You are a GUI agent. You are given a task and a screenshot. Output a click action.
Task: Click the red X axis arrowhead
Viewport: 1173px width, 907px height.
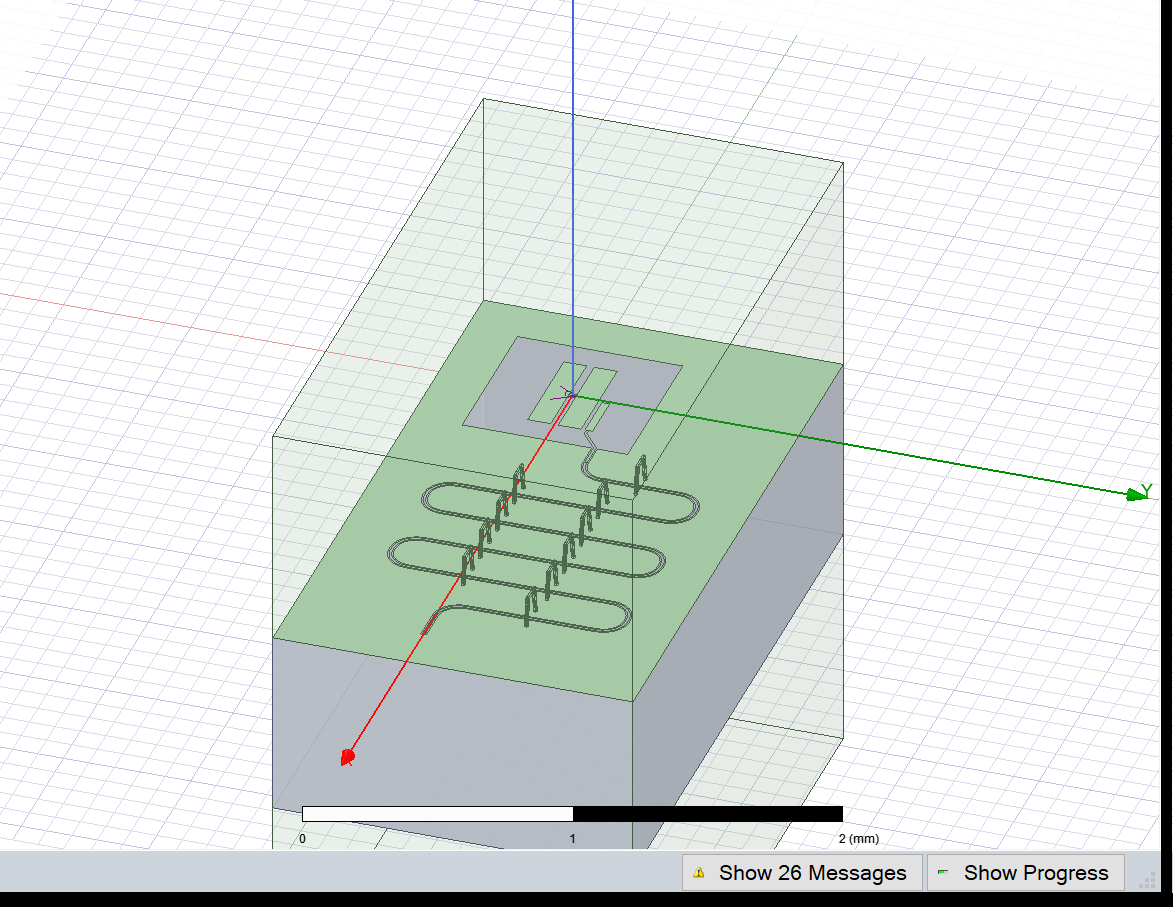[x=347, y=757]
